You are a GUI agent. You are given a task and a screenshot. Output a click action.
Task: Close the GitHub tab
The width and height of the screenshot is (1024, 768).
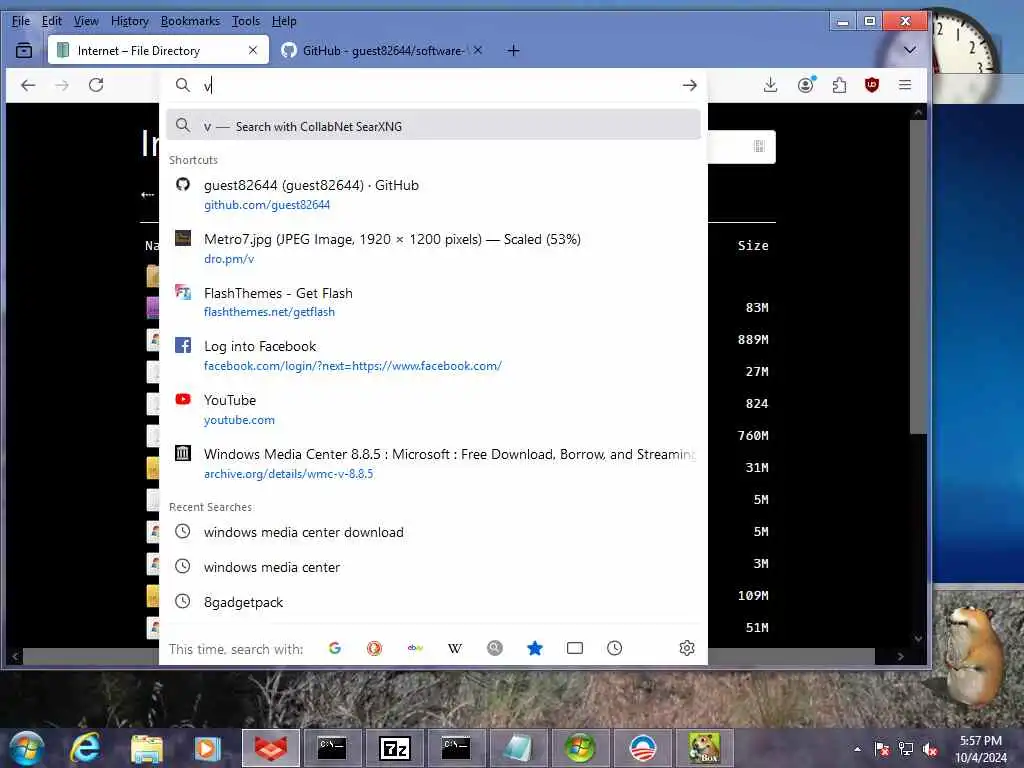tap(478, 50)
